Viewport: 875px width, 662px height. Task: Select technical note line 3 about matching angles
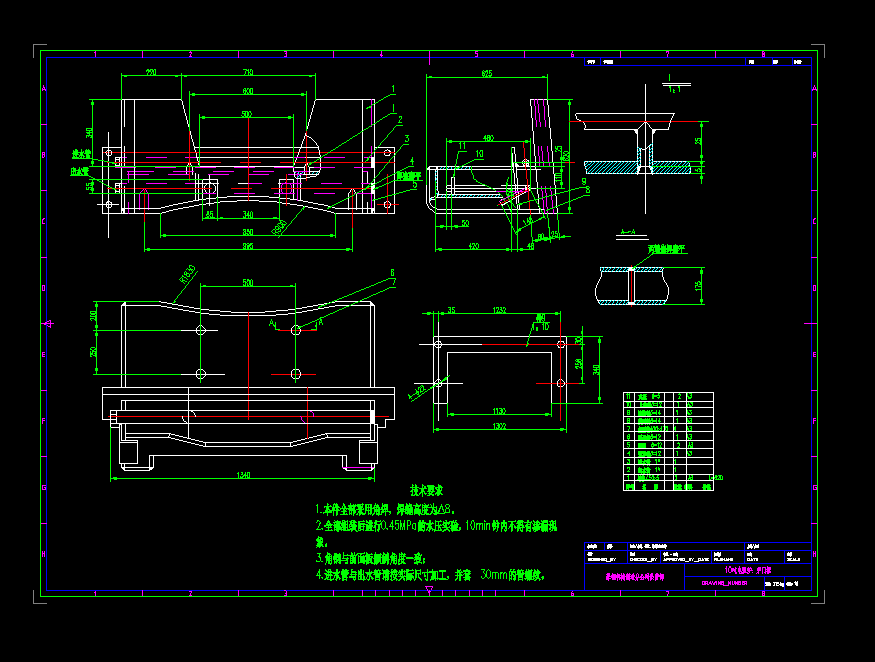371,558
